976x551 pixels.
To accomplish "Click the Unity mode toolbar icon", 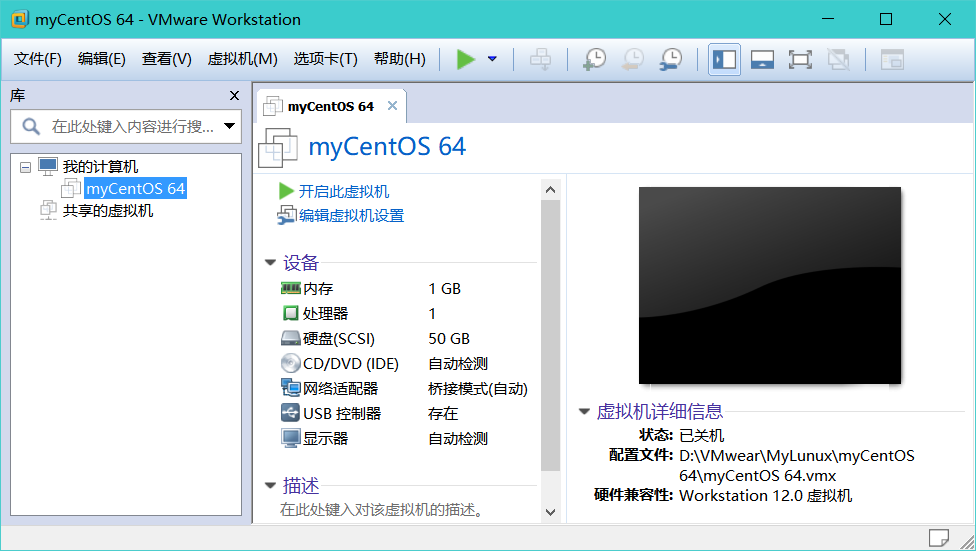I will coord(838,60).
